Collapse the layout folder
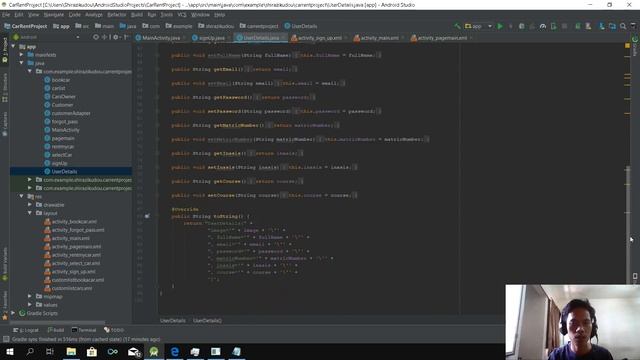This screenshot has height=360, width=640. [30, 213]
